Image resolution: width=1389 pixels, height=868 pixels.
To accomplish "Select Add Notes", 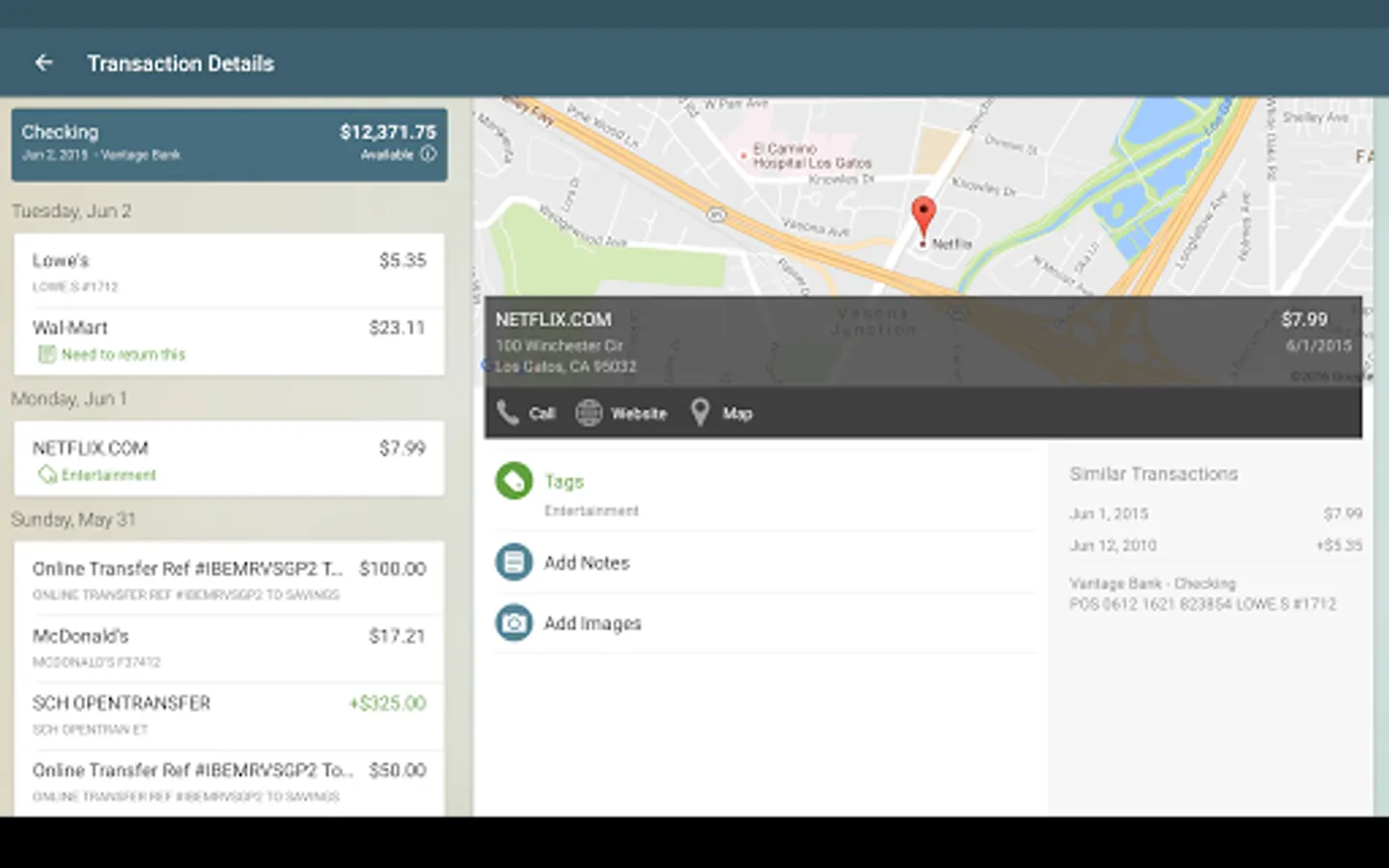I will point(766,562).
